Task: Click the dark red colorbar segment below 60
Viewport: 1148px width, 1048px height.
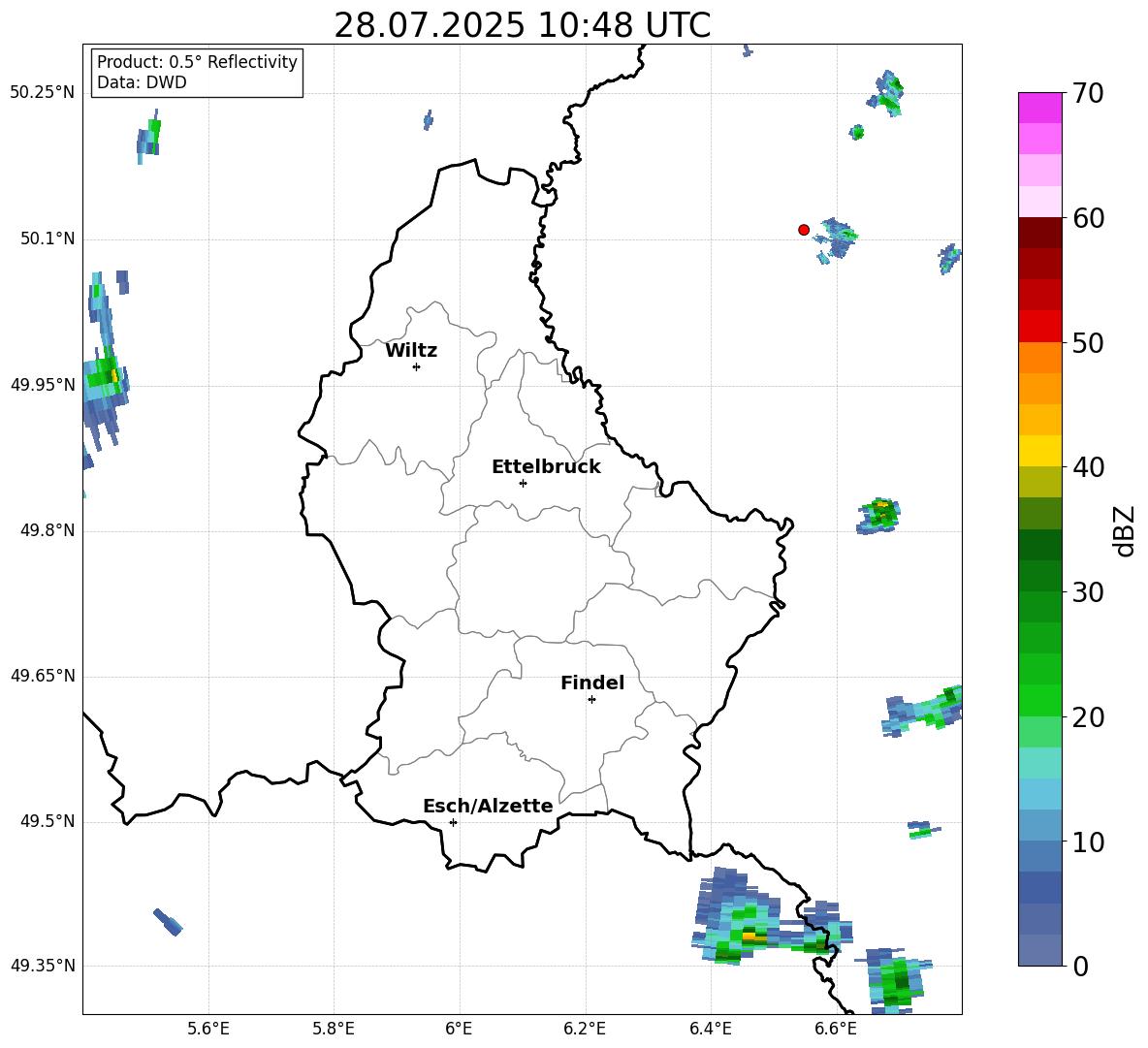Action: tap(1040, 233)
